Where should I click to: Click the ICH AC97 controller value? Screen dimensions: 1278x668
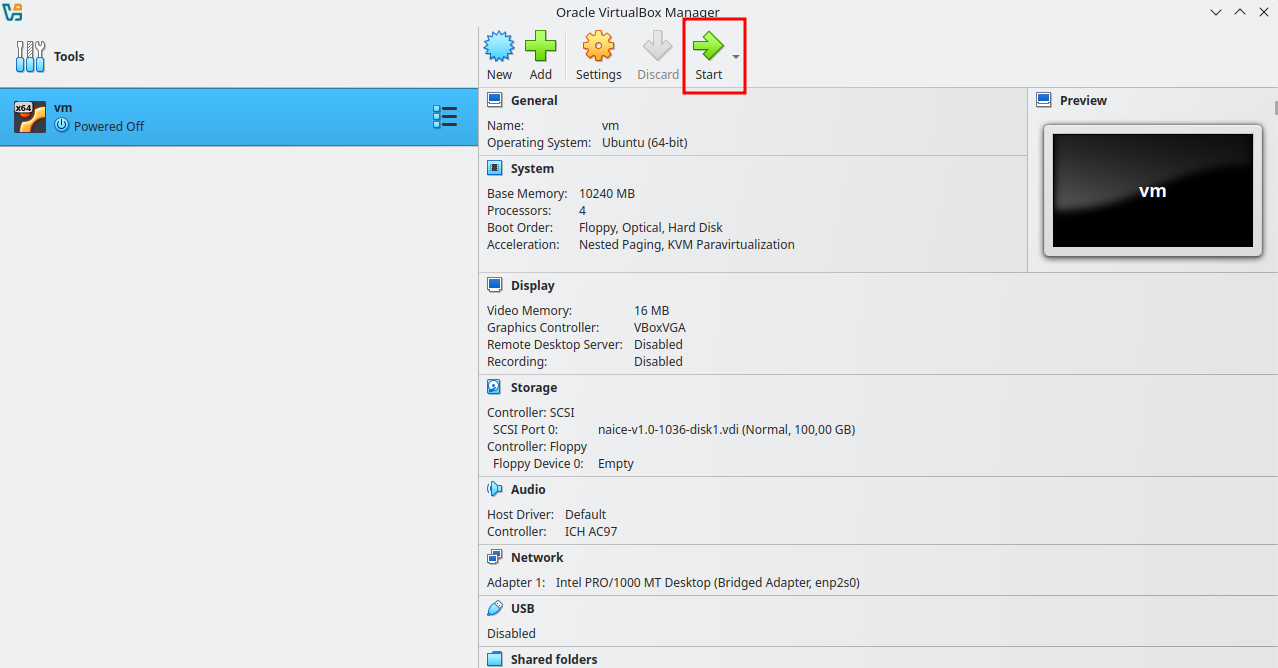point(591,531)
